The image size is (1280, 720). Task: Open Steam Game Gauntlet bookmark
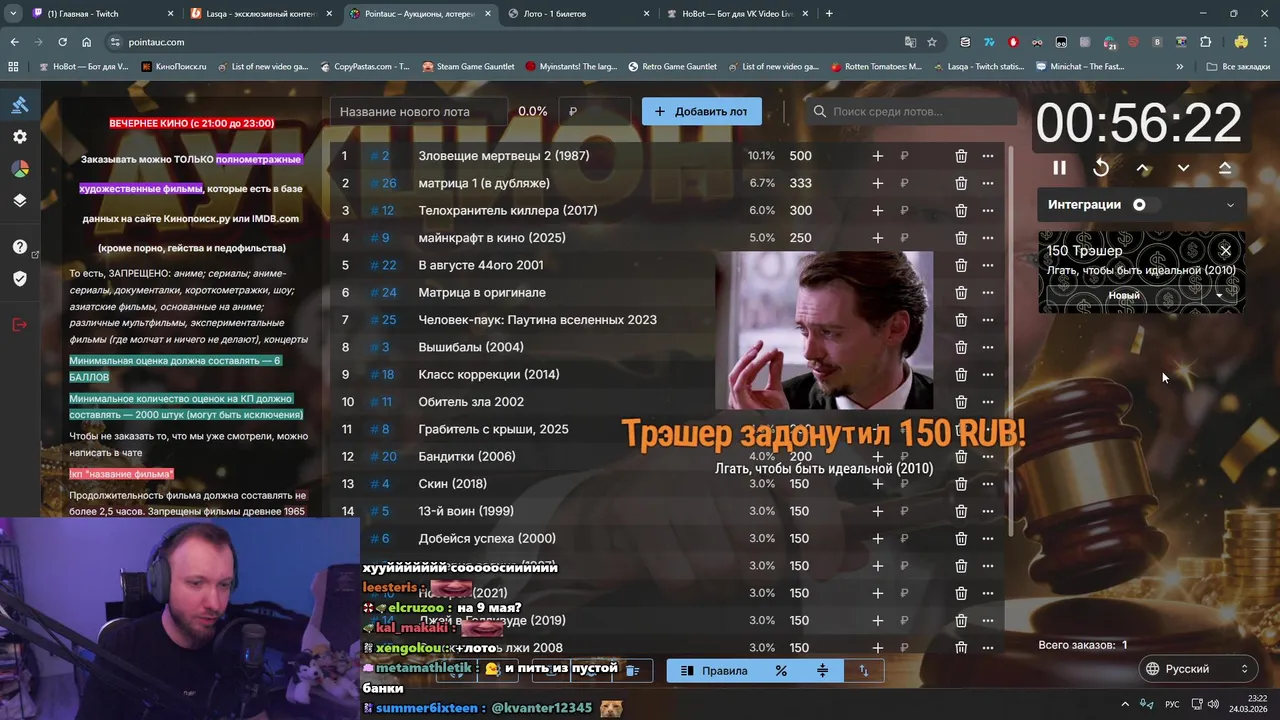(x=468, y=67)
